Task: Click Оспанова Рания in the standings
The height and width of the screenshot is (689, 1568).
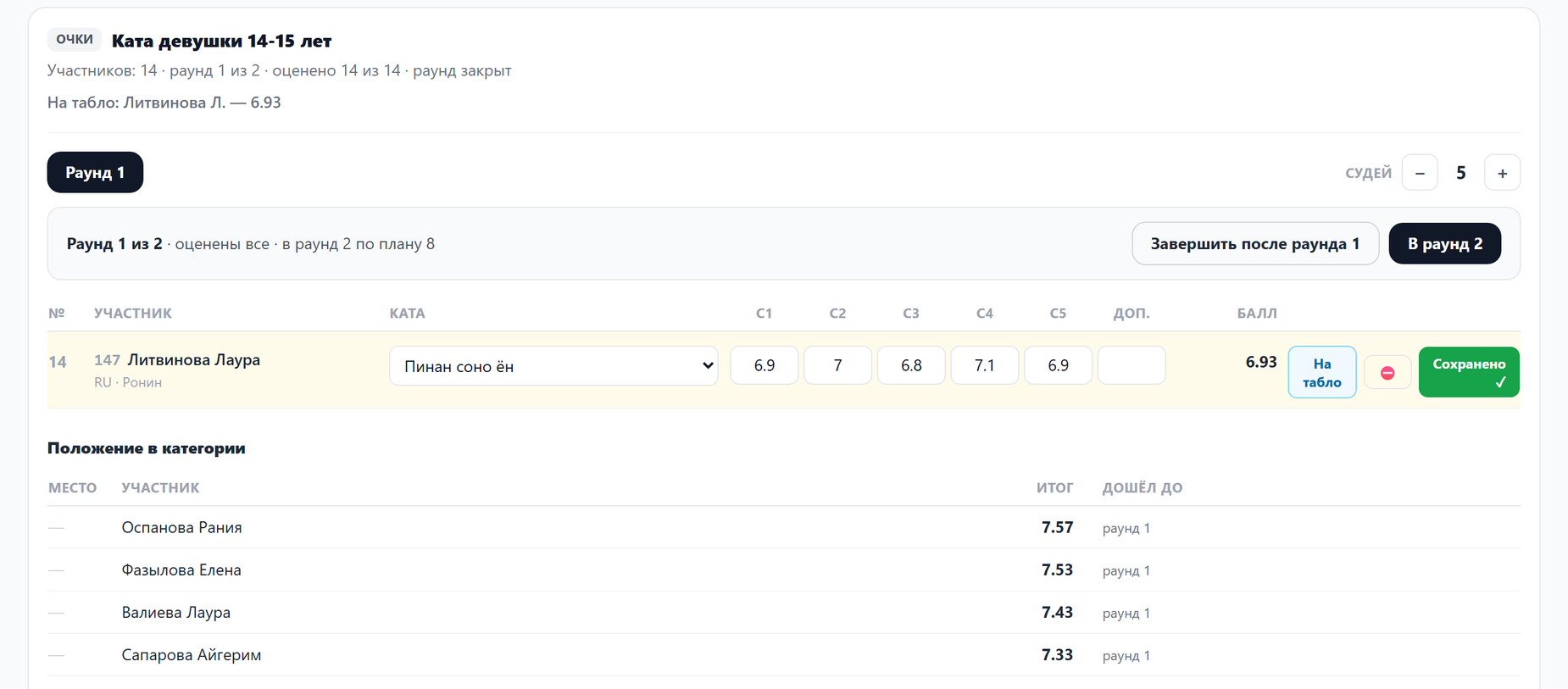Action: [181, 528]
